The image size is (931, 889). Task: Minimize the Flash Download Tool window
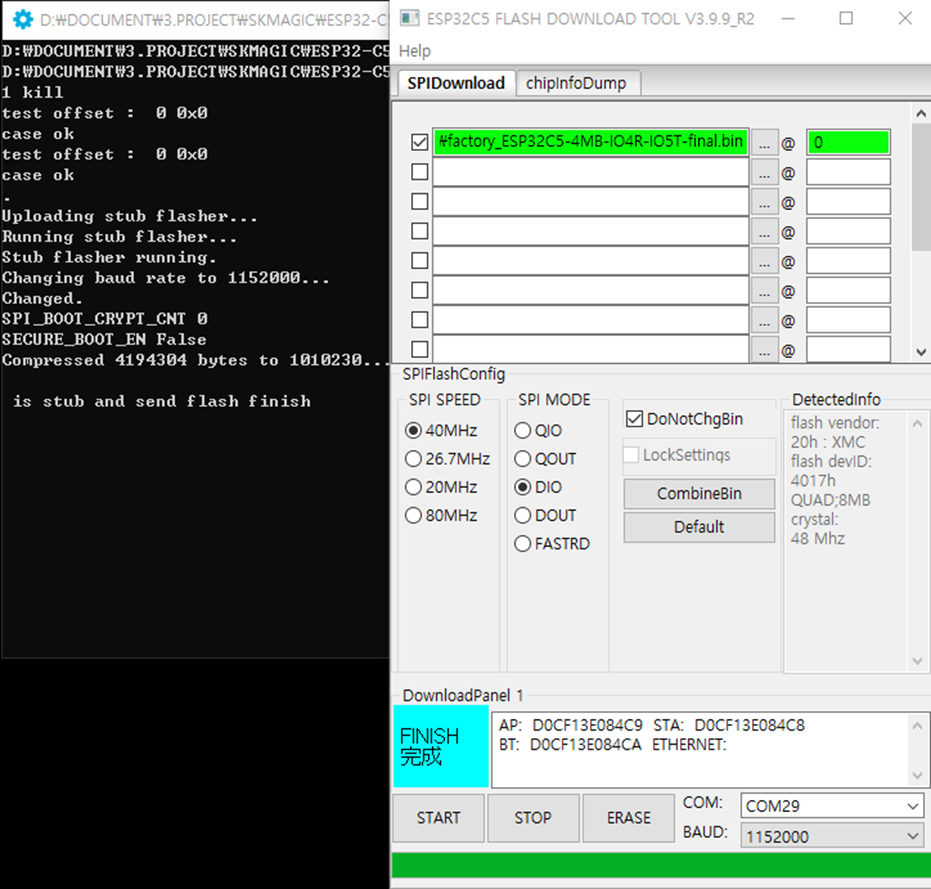coord(788,18)
